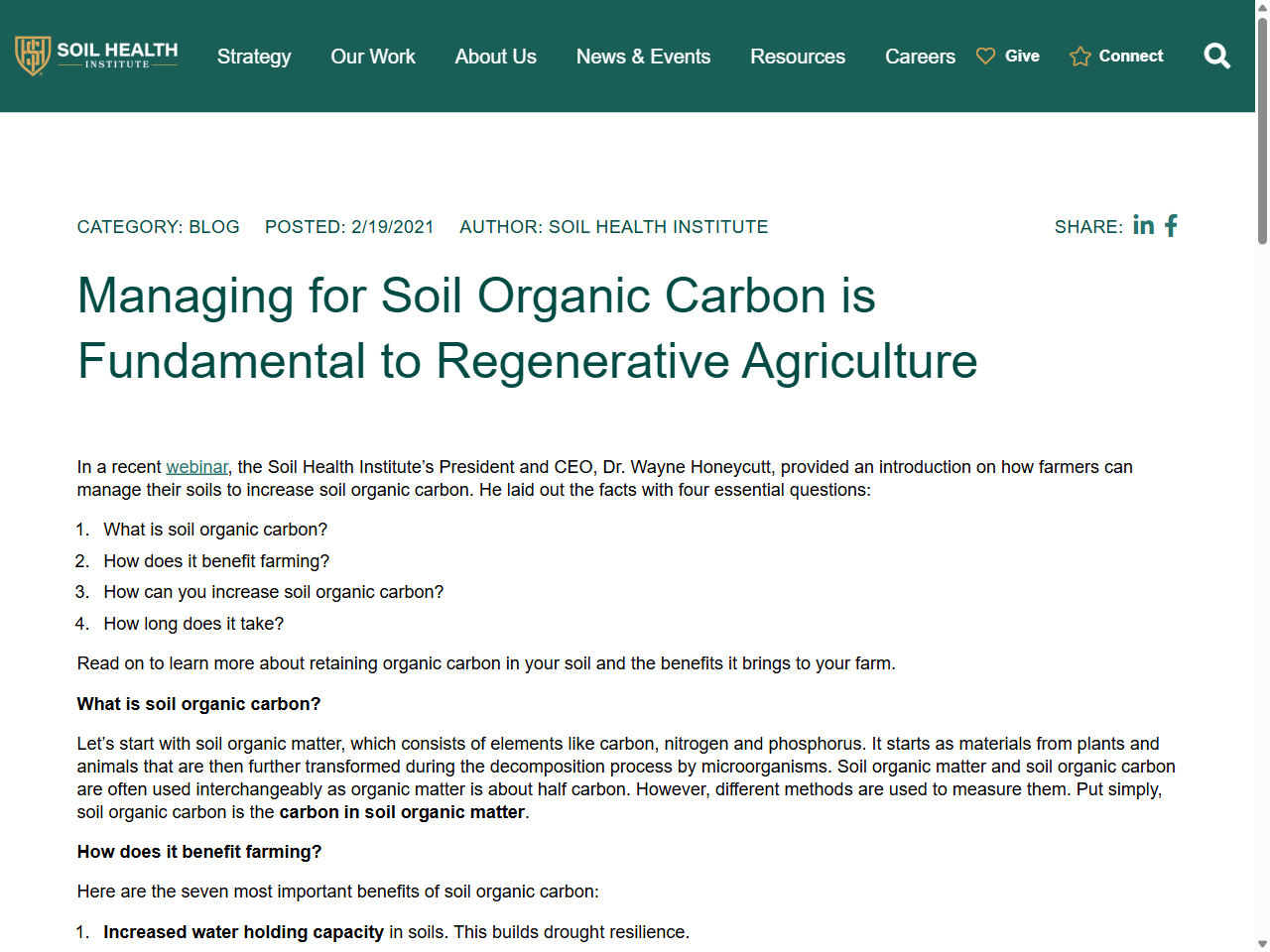Open the Resources menu

pyautogui.click(x=798, y=57)
